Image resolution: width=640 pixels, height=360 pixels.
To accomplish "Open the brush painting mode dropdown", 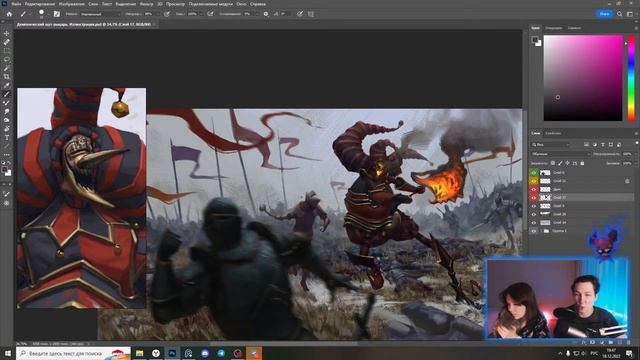I will [100, 14].
